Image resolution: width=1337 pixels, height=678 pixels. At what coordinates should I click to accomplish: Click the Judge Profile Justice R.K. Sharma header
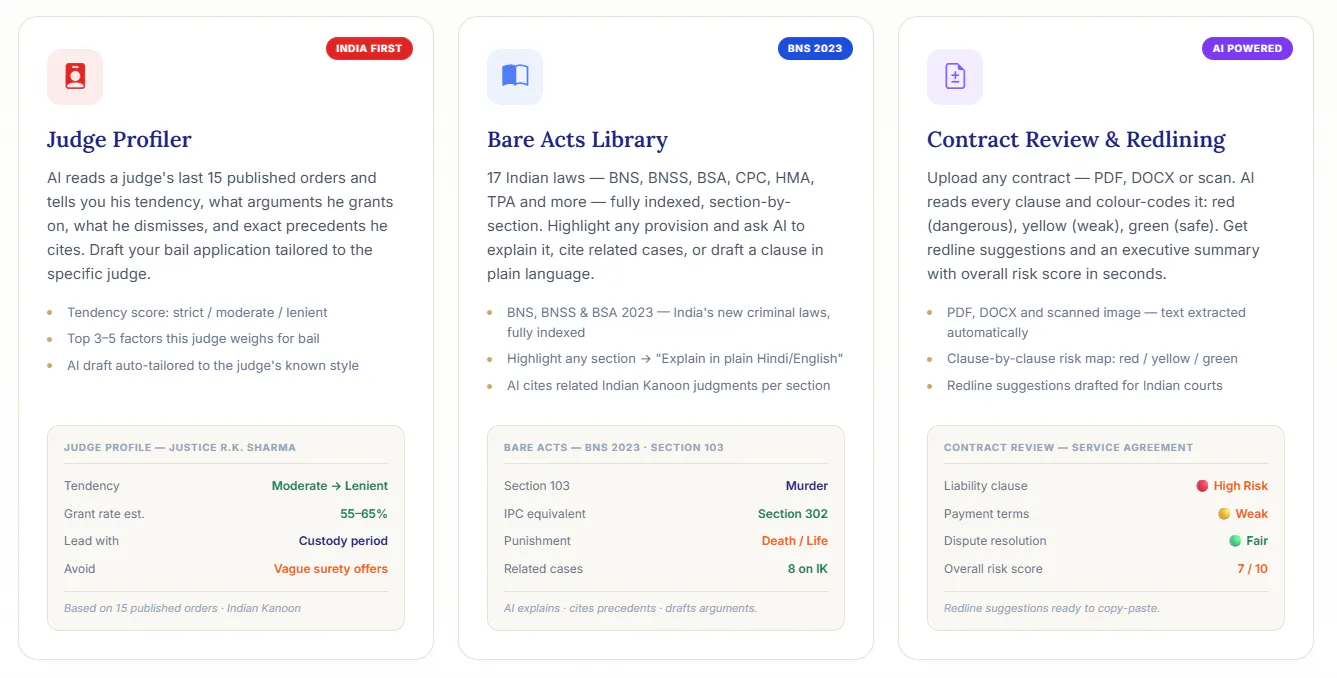(x=180, y=447)
